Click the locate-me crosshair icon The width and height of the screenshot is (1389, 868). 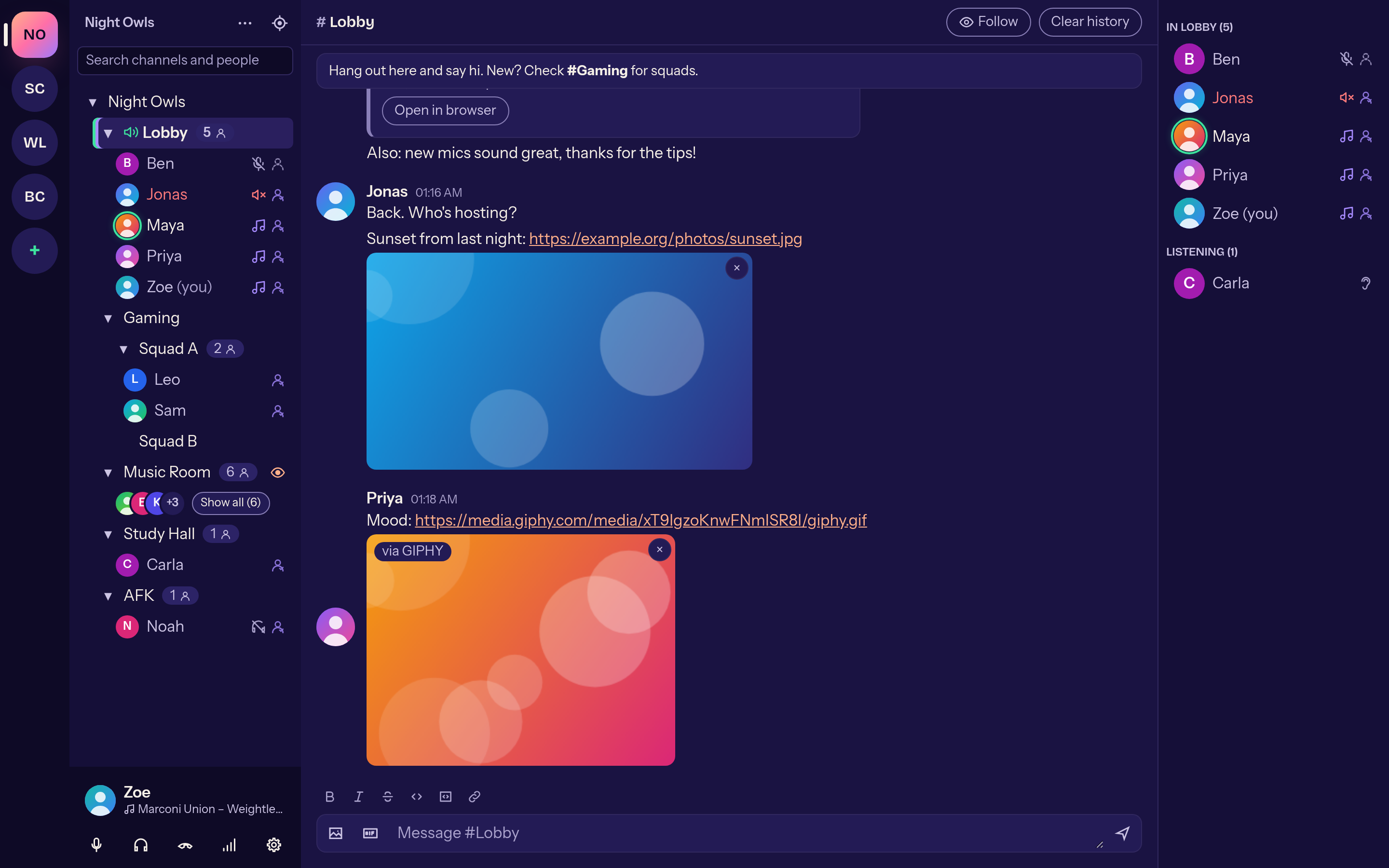pyautogui.click(x=280, y=23)
